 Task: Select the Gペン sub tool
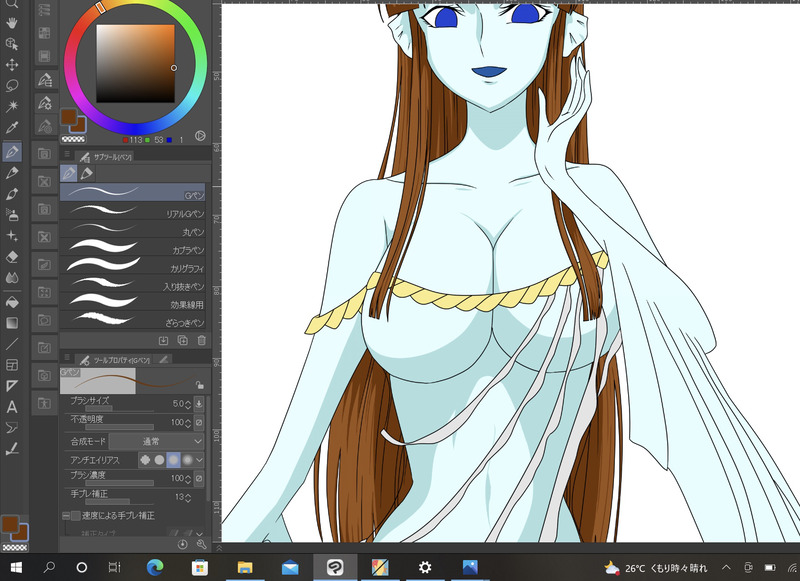coord(133,192)
